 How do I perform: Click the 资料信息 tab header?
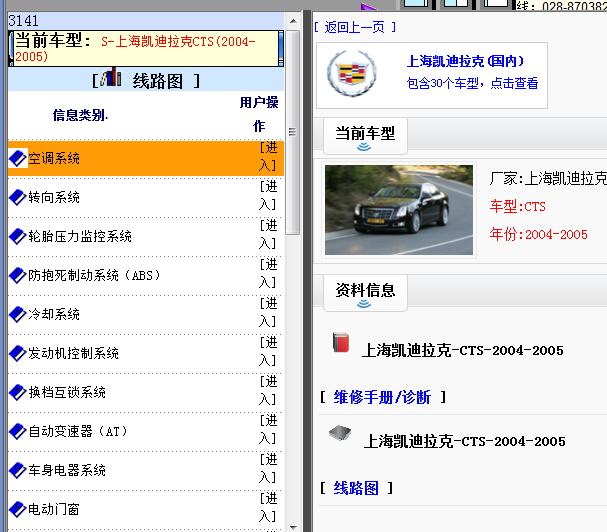click(x=365, y=293)
